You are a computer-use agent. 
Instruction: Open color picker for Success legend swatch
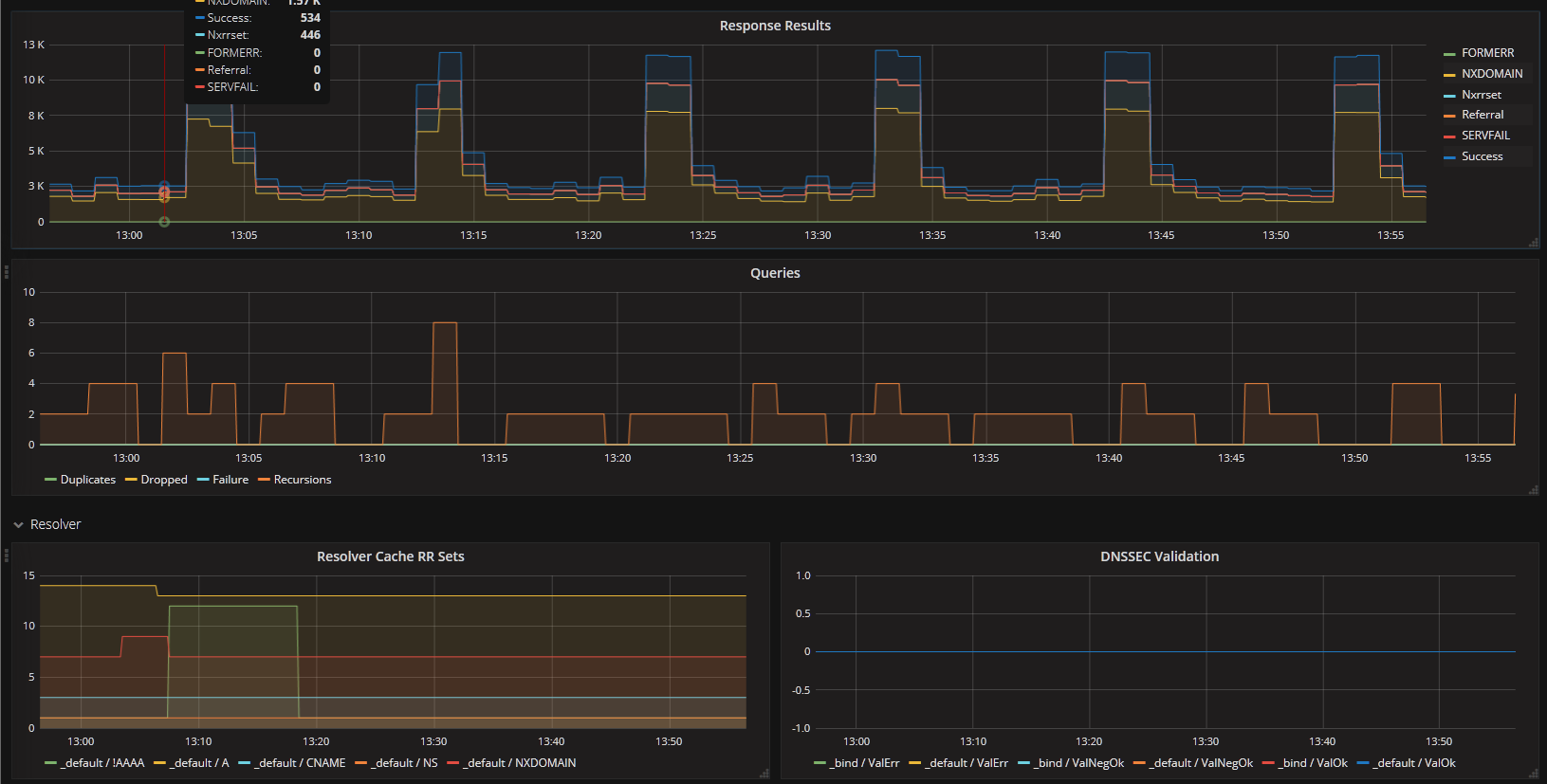[1449, 157]
